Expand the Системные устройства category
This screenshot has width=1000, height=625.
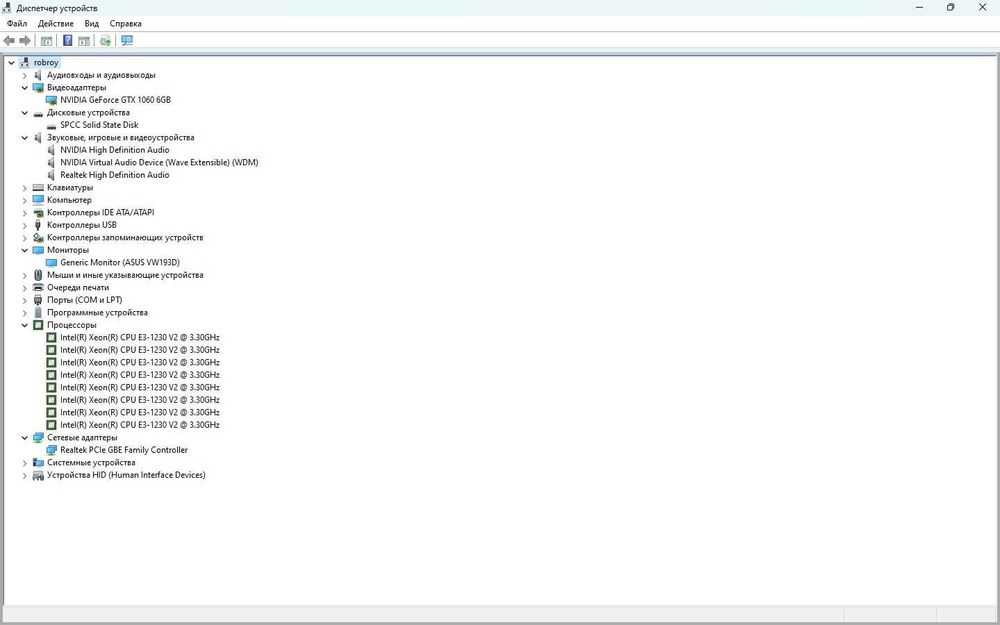[25, 463]
